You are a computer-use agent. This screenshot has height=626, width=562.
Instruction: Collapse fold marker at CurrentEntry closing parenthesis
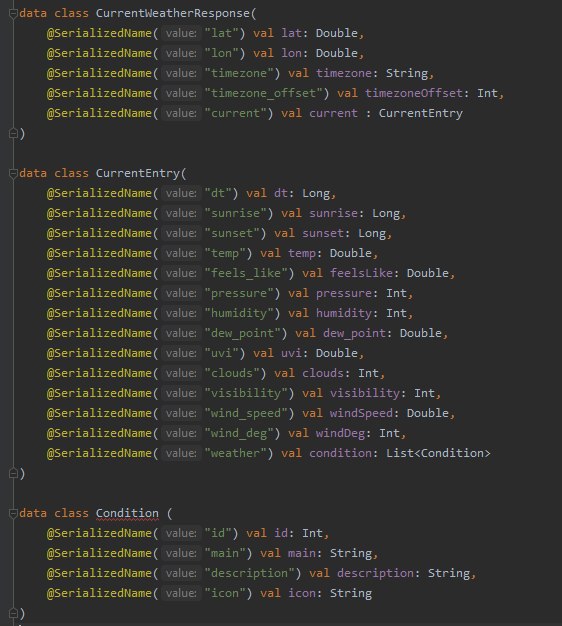click(13, 473)
